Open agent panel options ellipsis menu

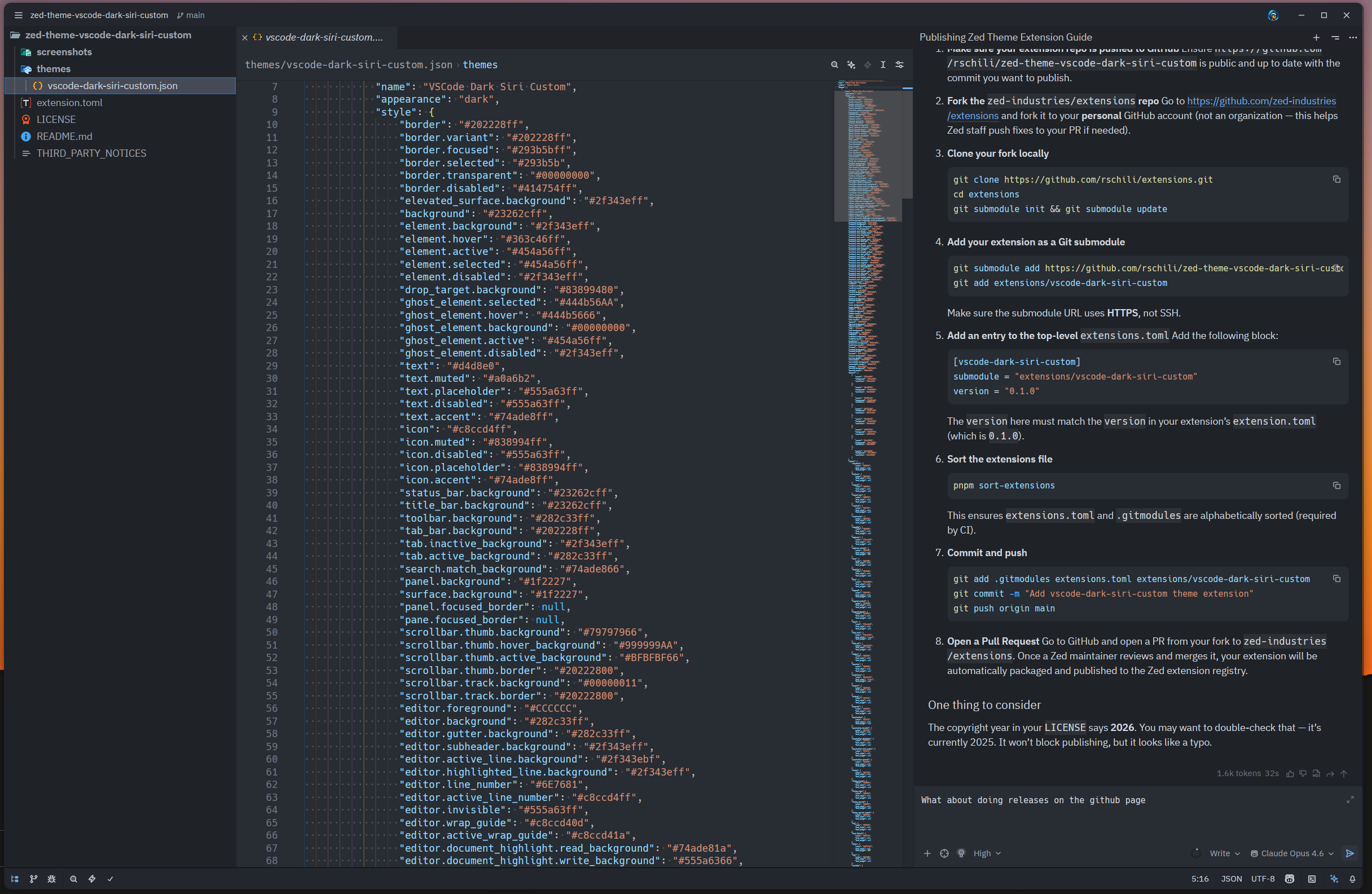(x=1353, y=37)
